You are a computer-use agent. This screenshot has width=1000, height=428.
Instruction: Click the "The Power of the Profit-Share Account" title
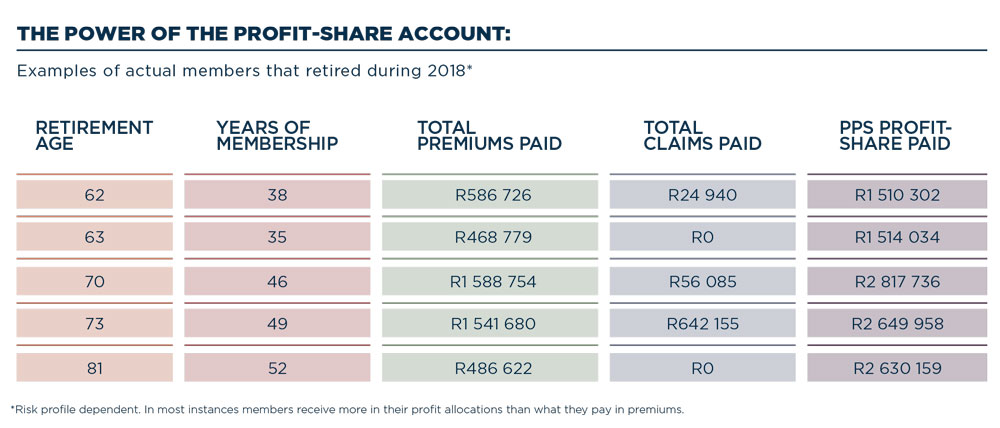click(x=264, y=34)
